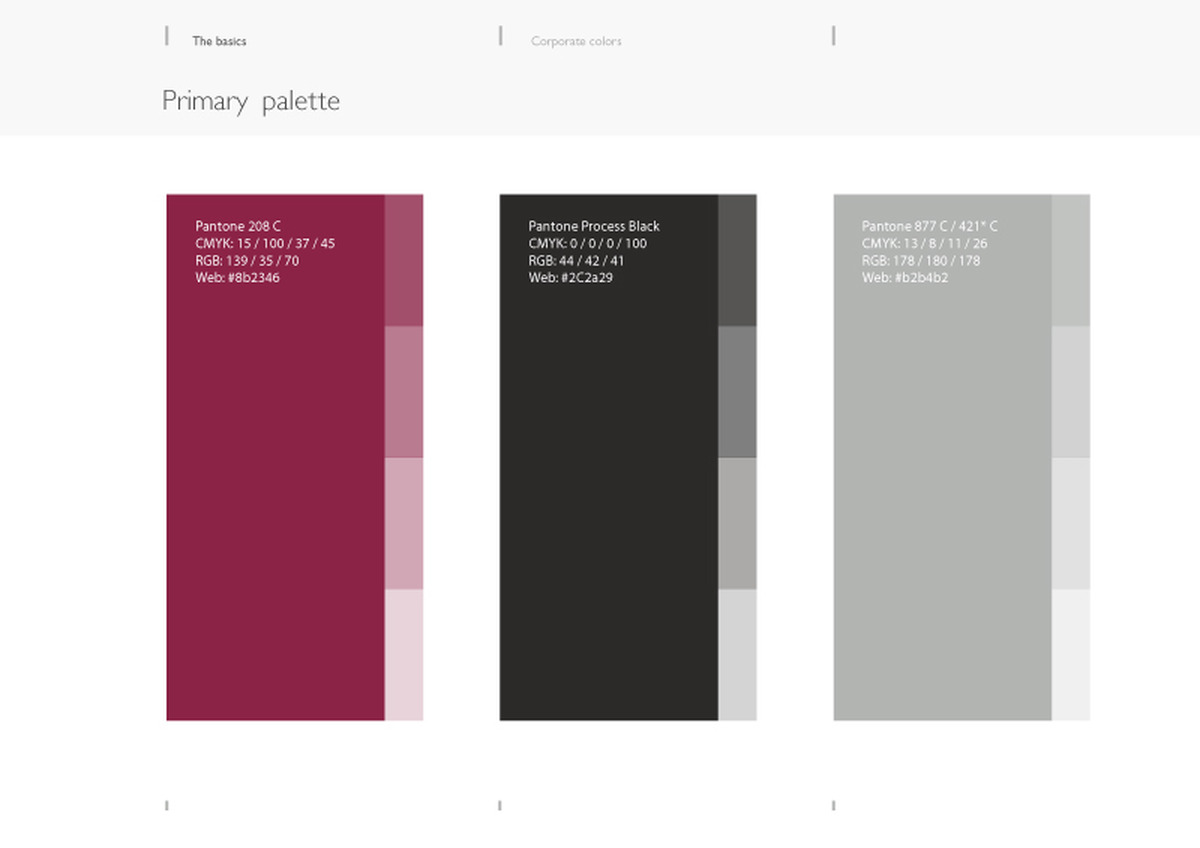Select the second burgundy tint swatch
The image size is (1200, 848).
tap(404, 392)
